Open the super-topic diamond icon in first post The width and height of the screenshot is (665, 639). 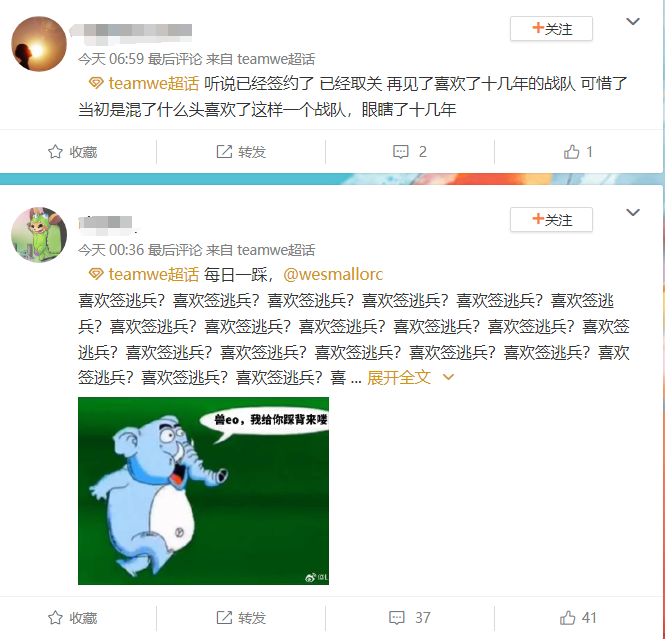[96, 83]
